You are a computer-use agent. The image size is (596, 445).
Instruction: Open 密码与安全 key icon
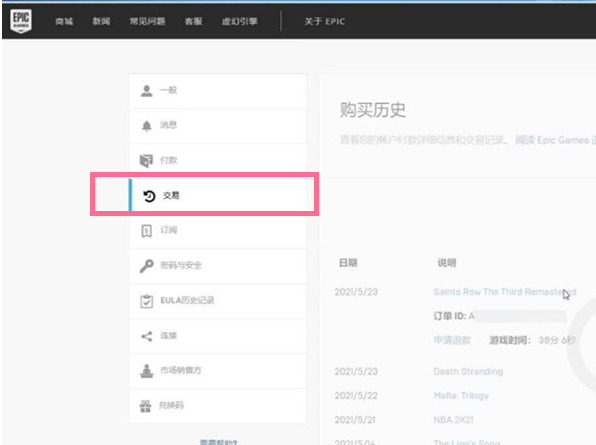[146, 266]
